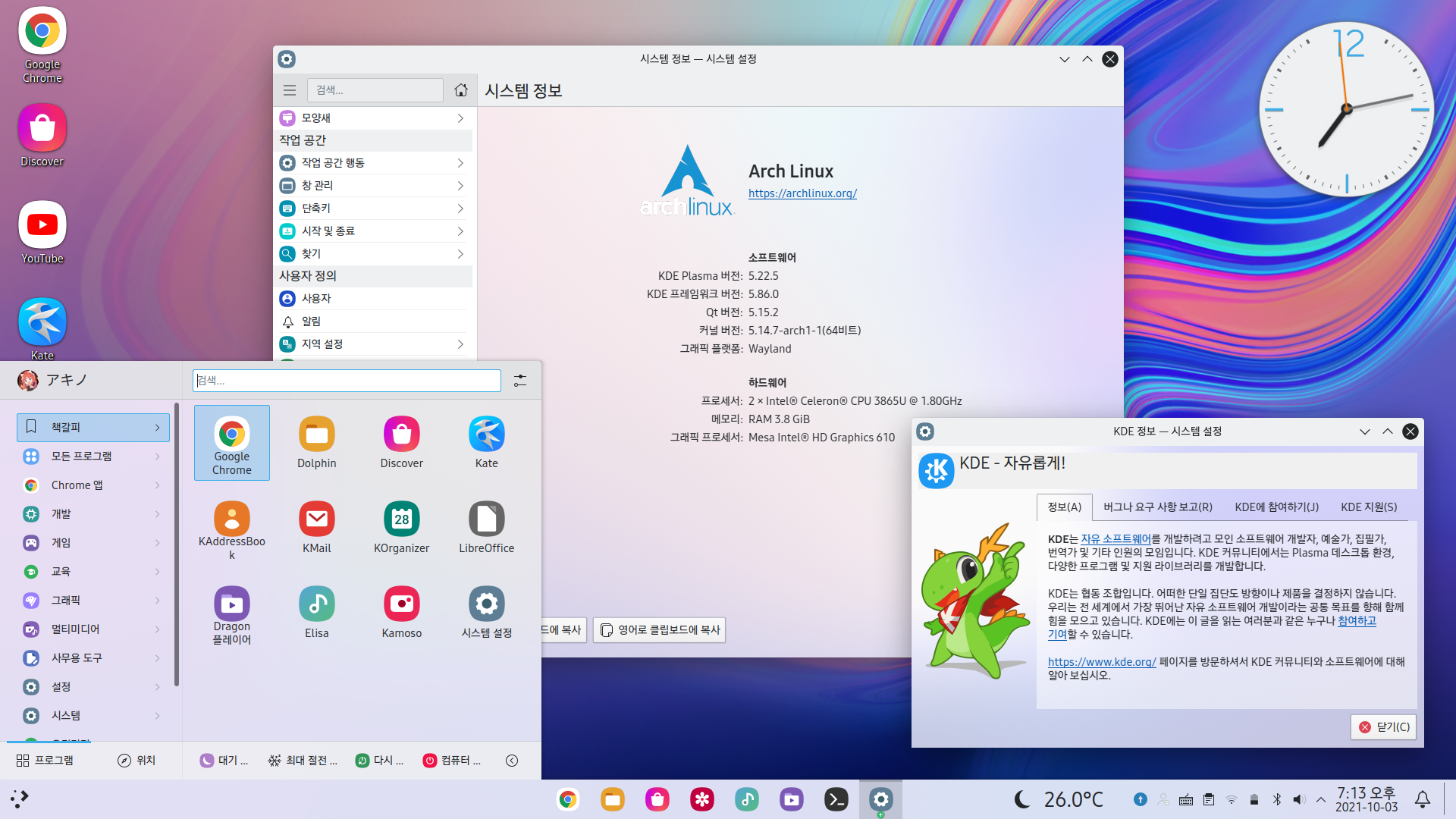
Task: Click 닫기(C) button in KDE 정보
Action: click(x=1384, y=727)
